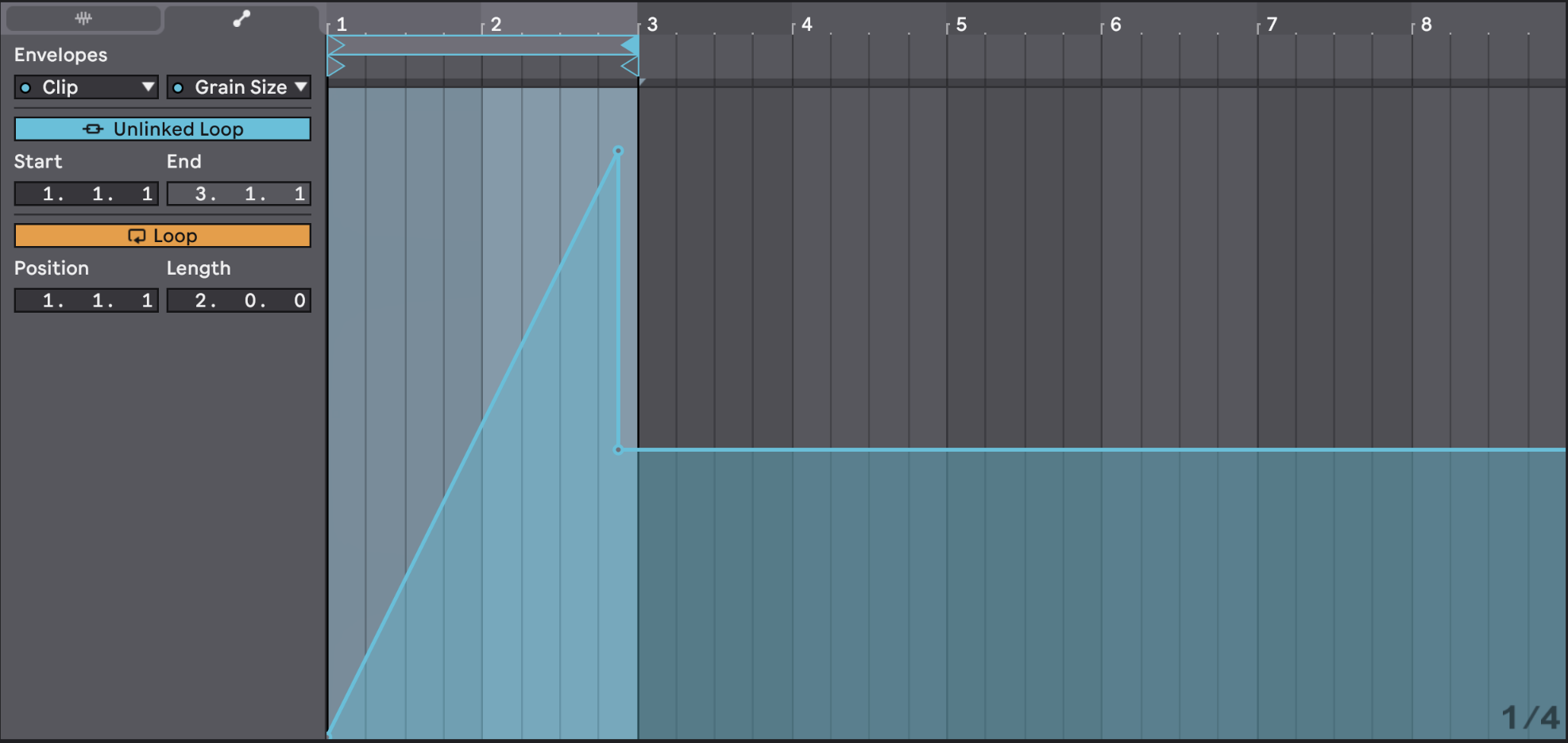
Task: Click the envelope start marker triangle
Action: point(336,66)
